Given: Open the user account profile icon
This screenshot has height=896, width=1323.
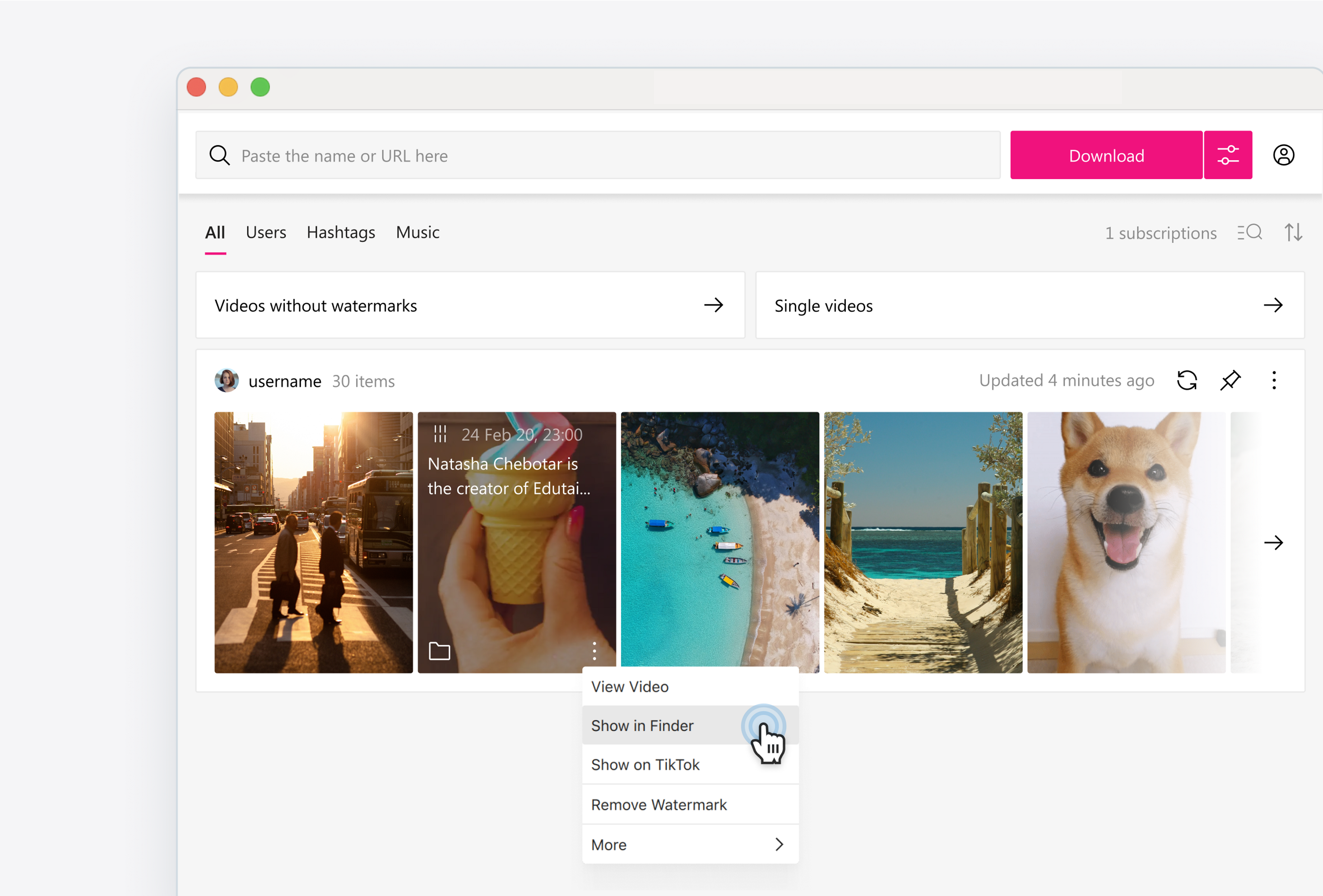Looking at the screenshot, I should (x=1283, y=155).
